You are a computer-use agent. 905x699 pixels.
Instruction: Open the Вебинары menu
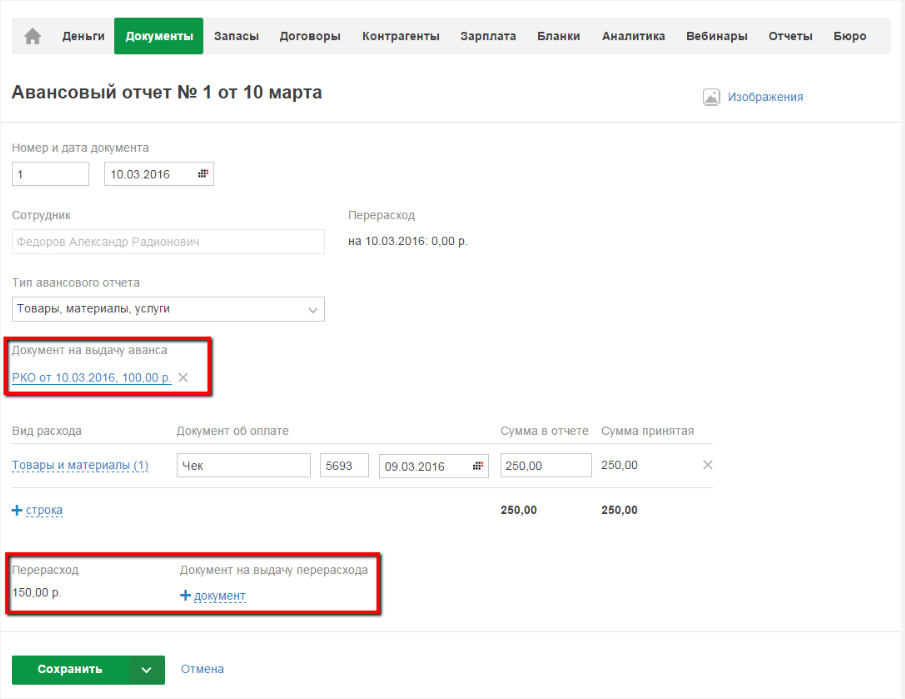point(717,36)
